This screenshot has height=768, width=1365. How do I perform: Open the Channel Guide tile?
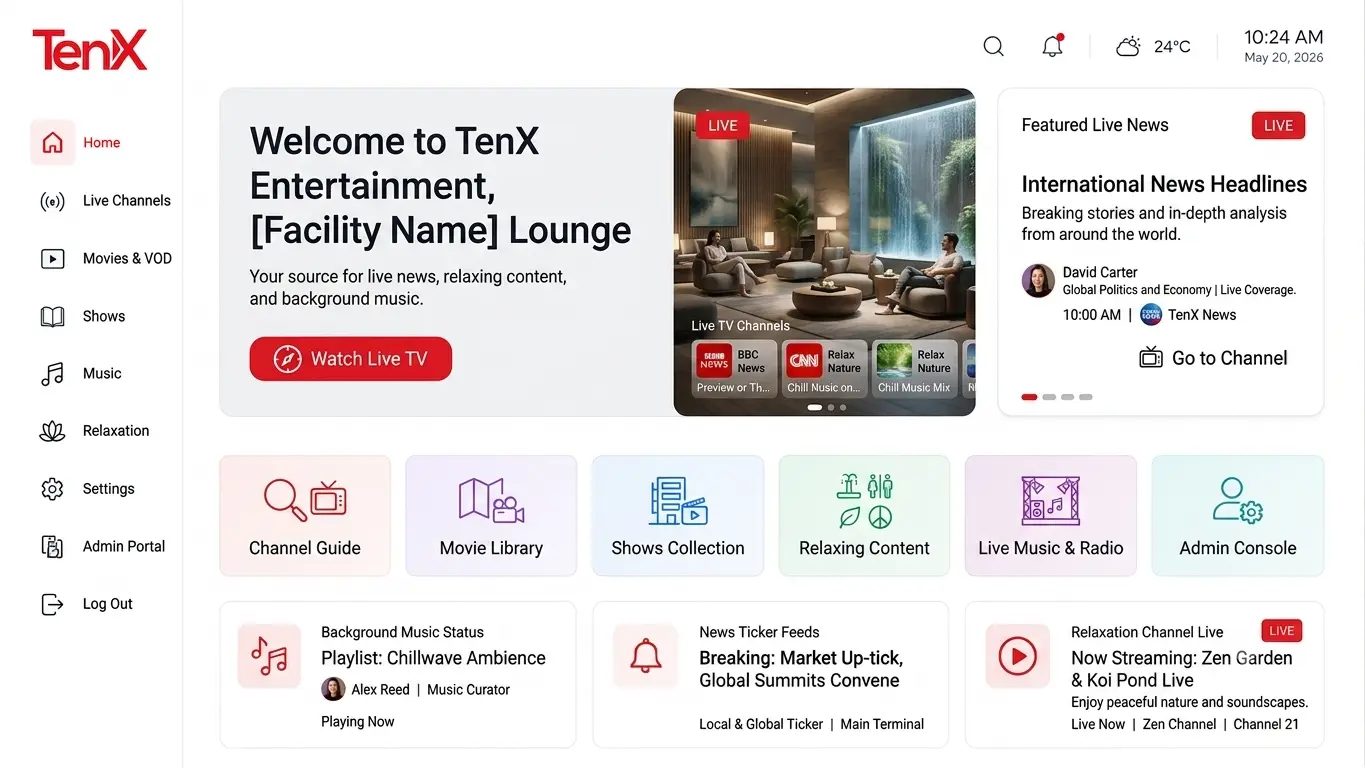[x=305, y=516]
